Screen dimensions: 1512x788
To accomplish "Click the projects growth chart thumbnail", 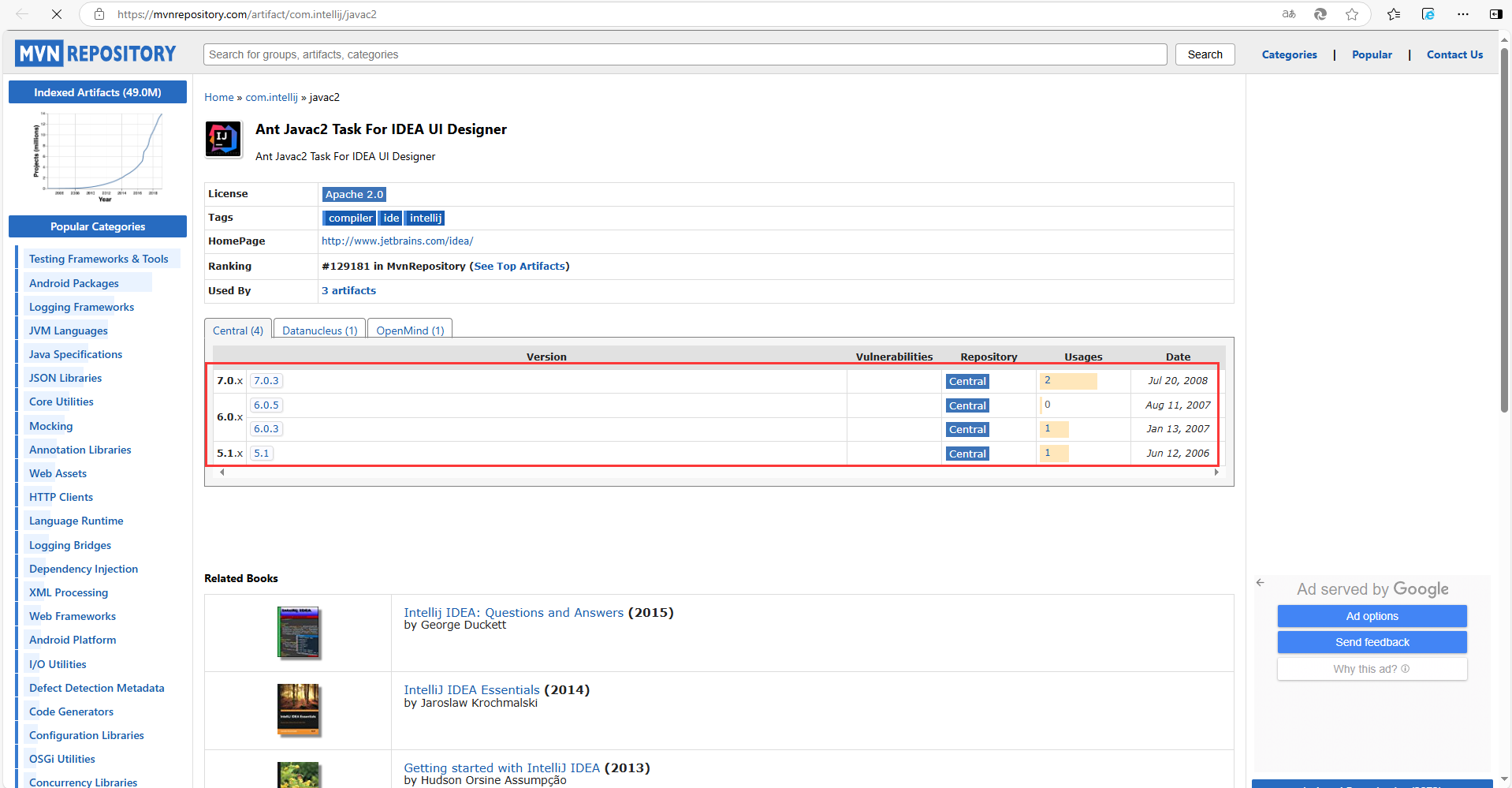I will tap(98, 157).
